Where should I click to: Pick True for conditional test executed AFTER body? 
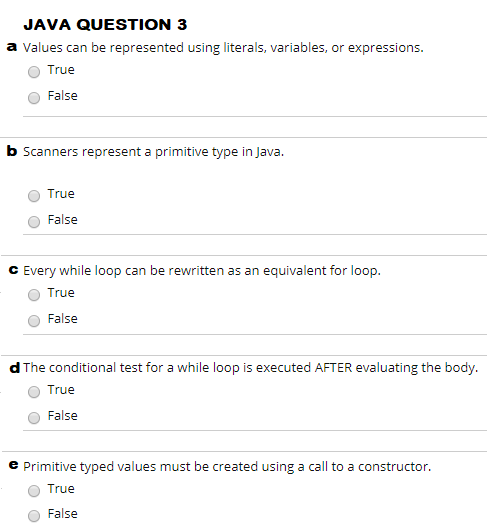[x=34, y=392]
